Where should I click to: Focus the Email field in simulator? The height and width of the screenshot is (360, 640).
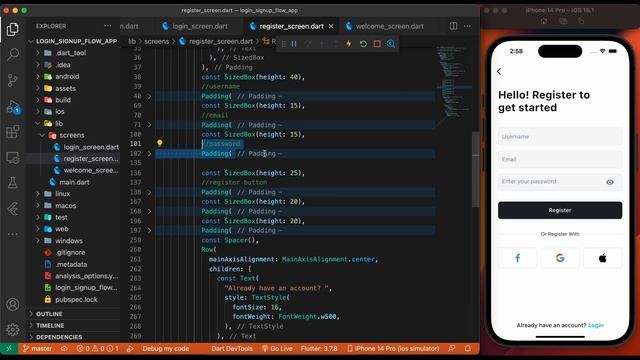[x=560, y=159]
